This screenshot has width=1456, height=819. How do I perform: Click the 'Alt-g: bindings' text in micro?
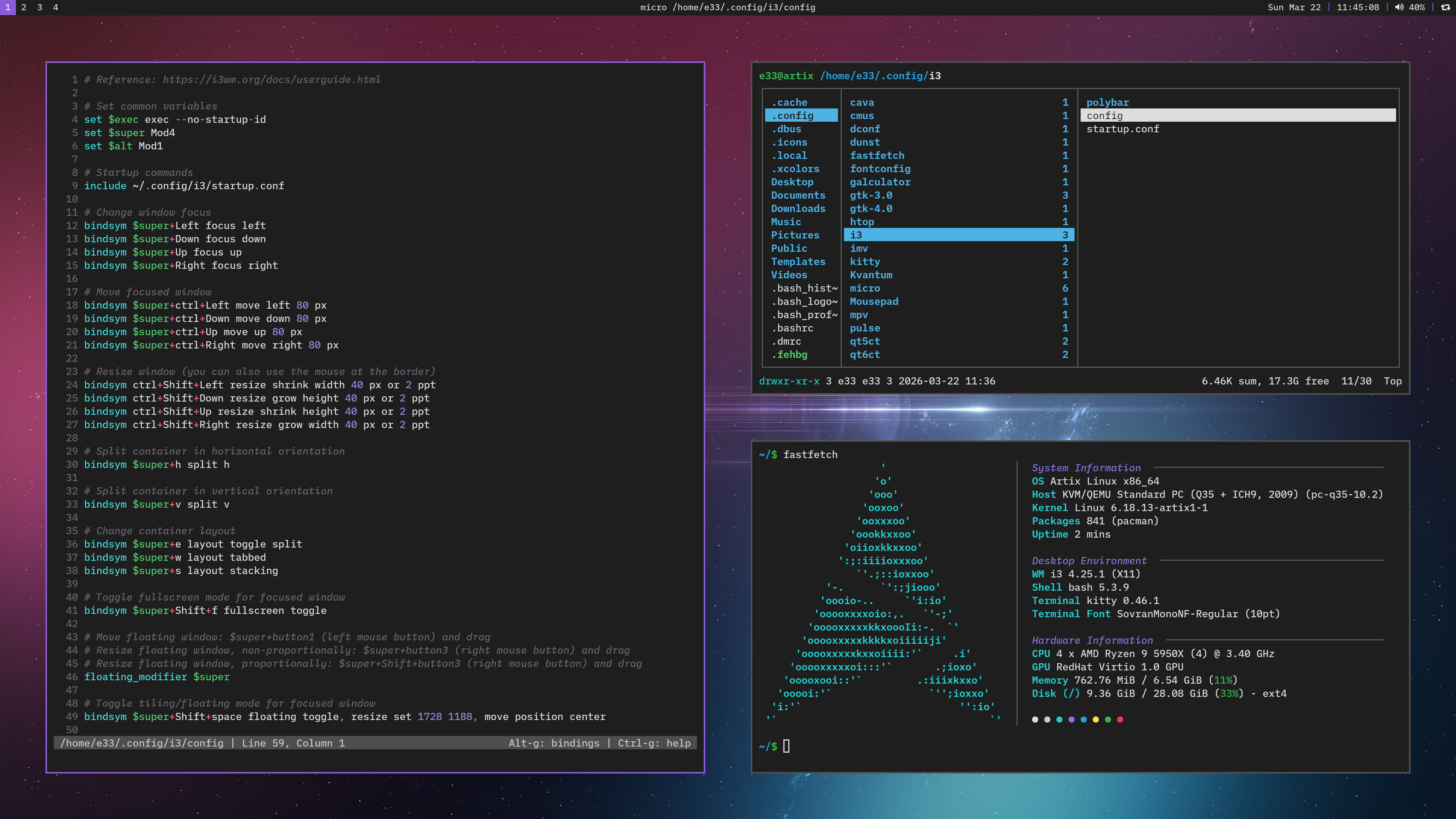[x=554, y=743]
